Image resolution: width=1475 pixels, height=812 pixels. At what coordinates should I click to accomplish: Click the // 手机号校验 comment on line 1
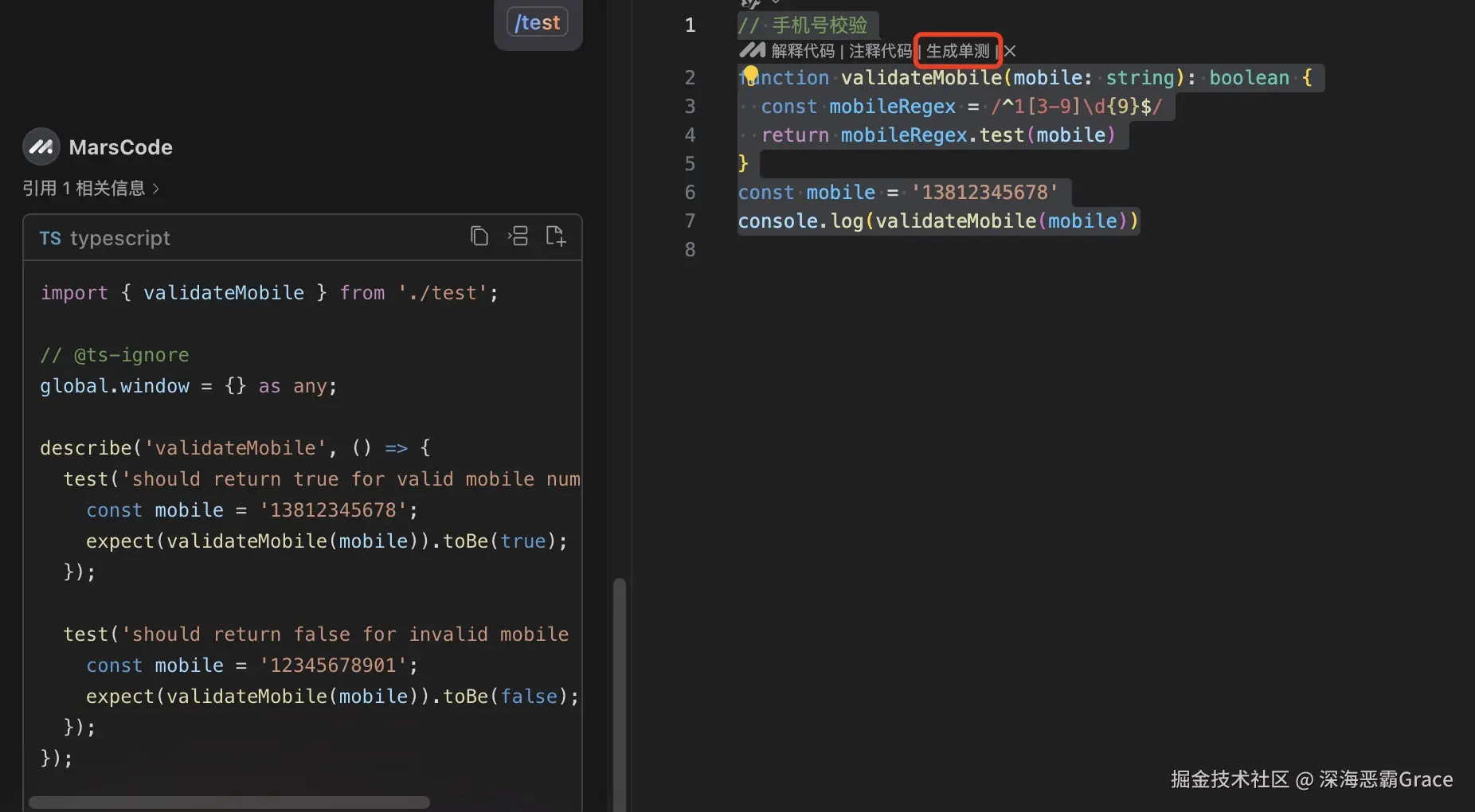pyautogui.click(x=802, y=25)
